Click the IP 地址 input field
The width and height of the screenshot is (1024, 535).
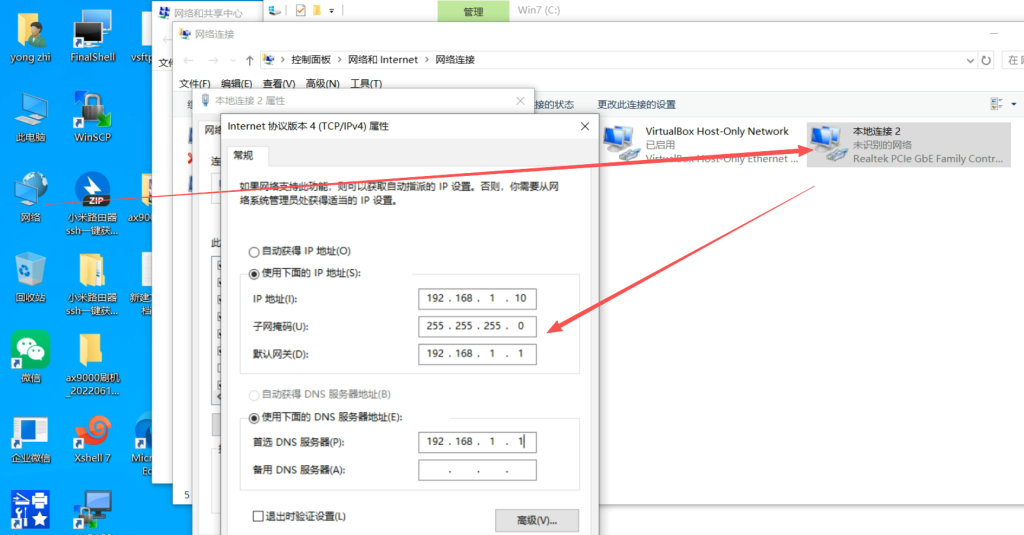[x=477, y=299]
